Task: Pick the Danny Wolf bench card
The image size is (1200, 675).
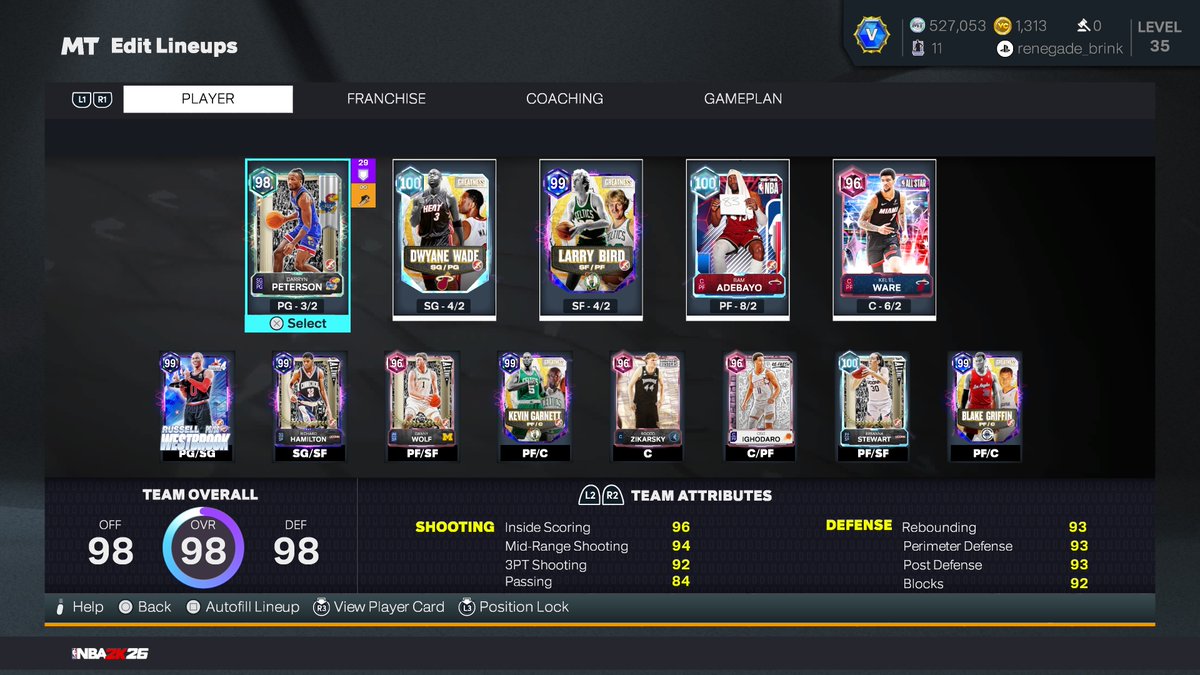Action: (x=423, y=406)
